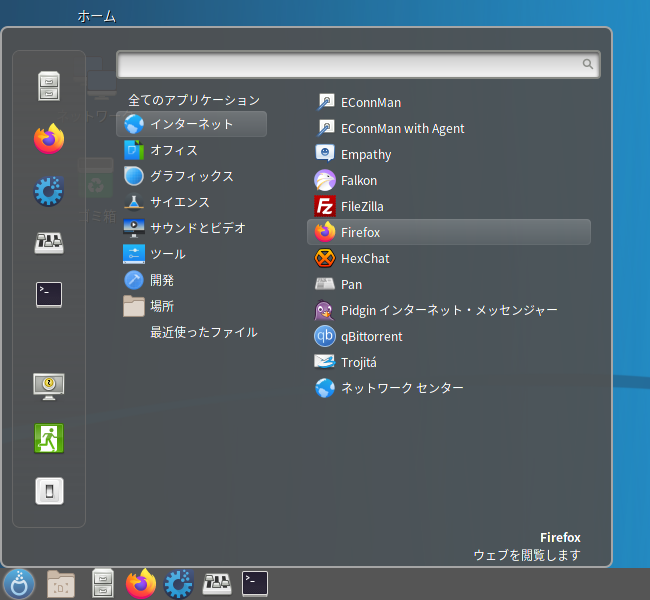Open the file cabinet icon on the taskbar
This screenshot has width=650, height=600.
(x=102, y=583)
